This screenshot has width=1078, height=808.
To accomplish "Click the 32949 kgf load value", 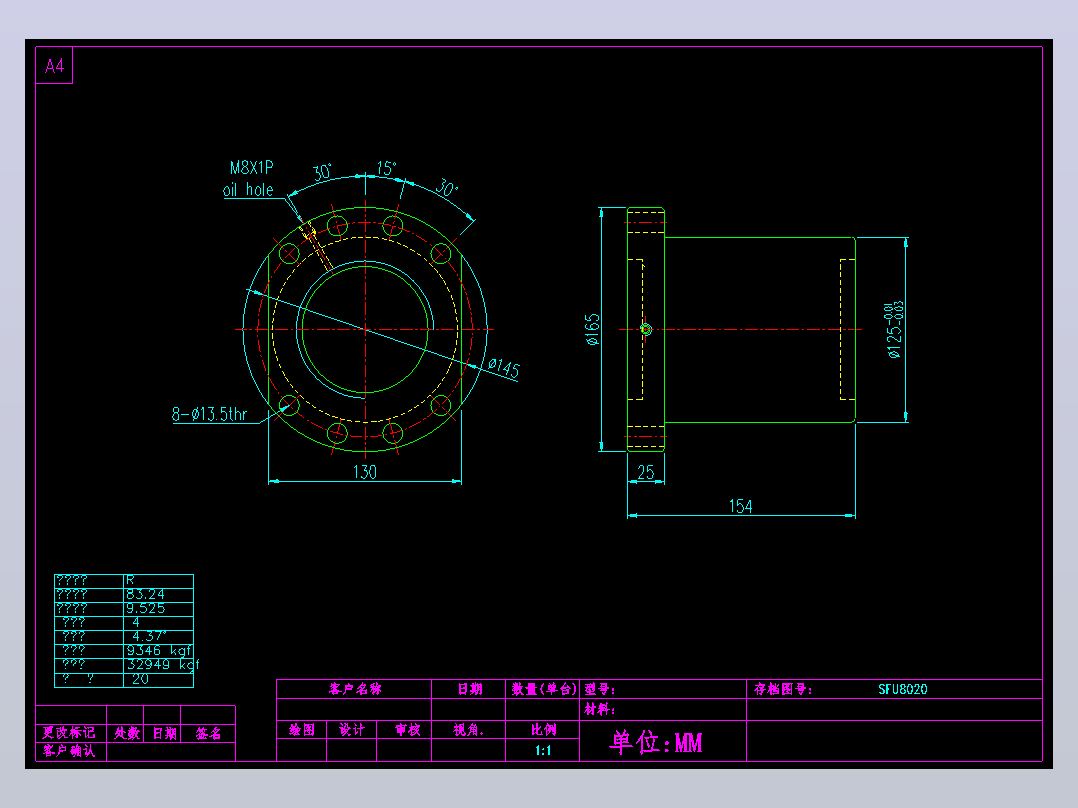I will pyautogui.click(x=162, y=664).
